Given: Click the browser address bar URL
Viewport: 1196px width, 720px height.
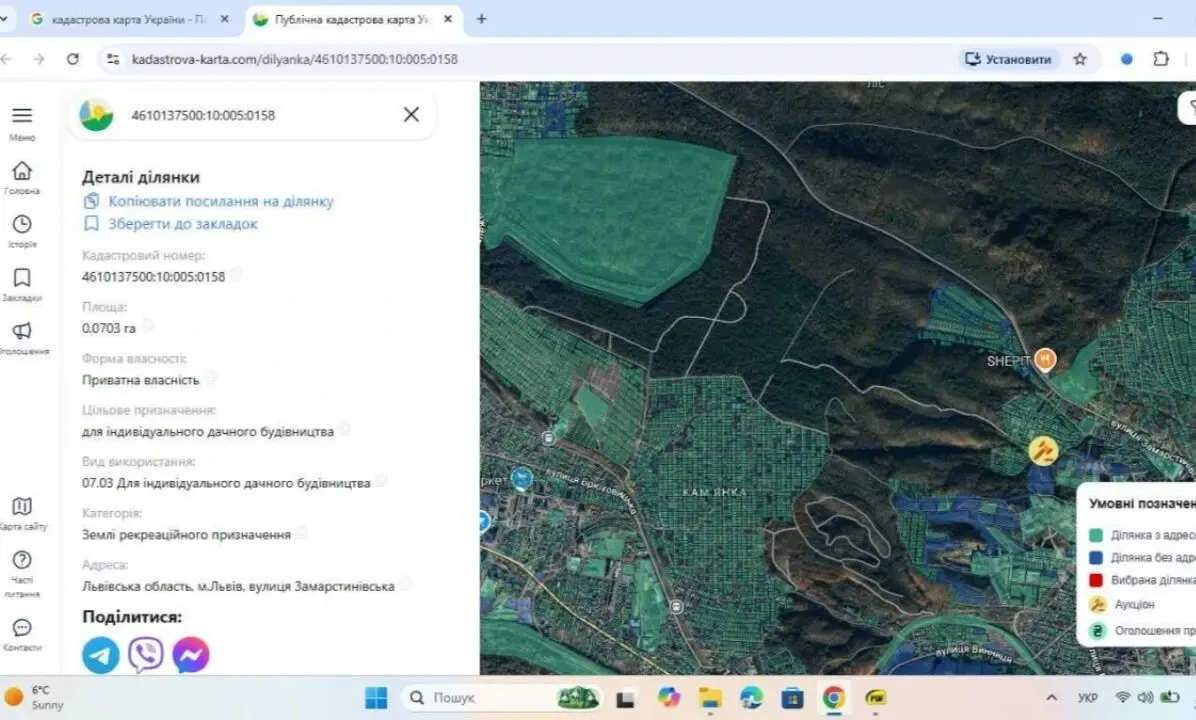Looking at the screenshot, I should tap(295, 59).
